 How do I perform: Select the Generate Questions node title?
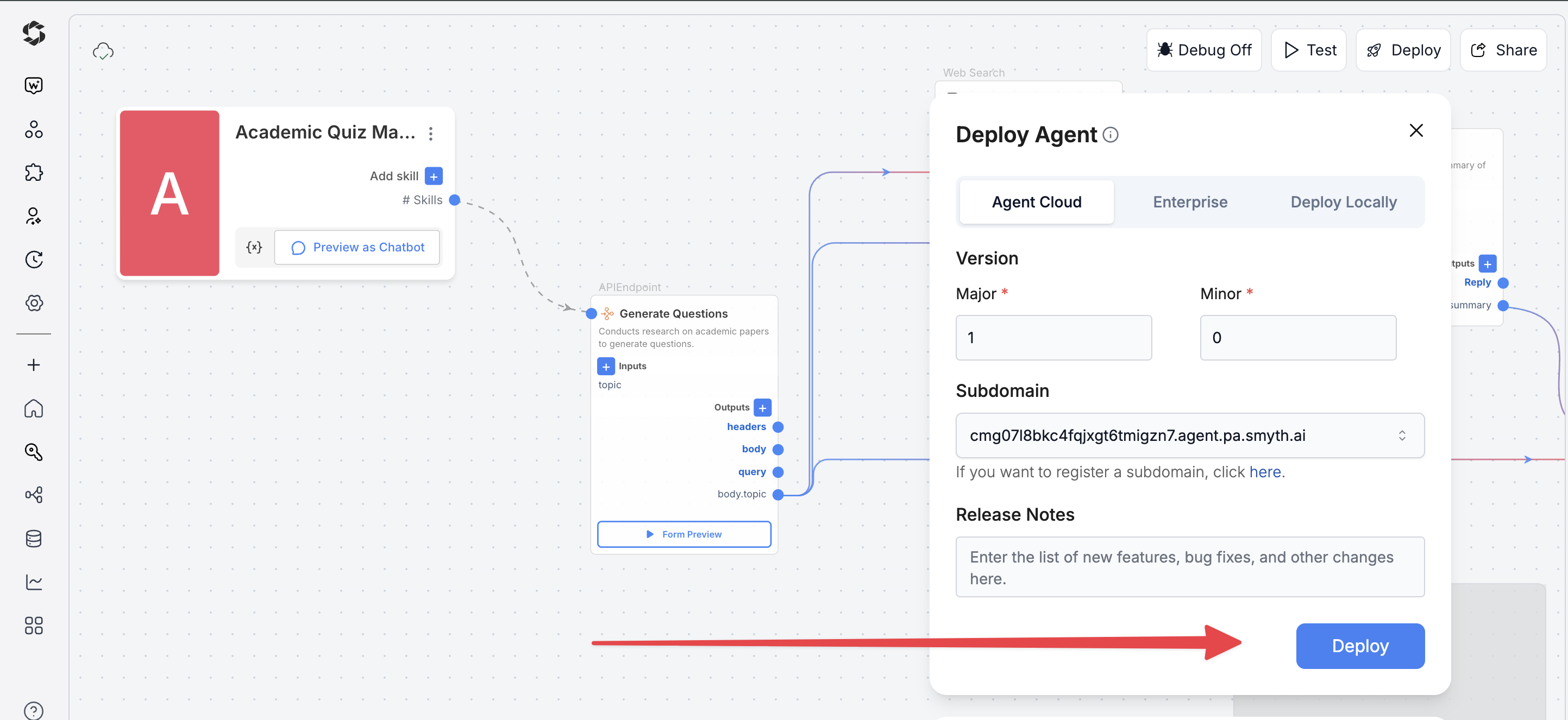pos(673,314)
